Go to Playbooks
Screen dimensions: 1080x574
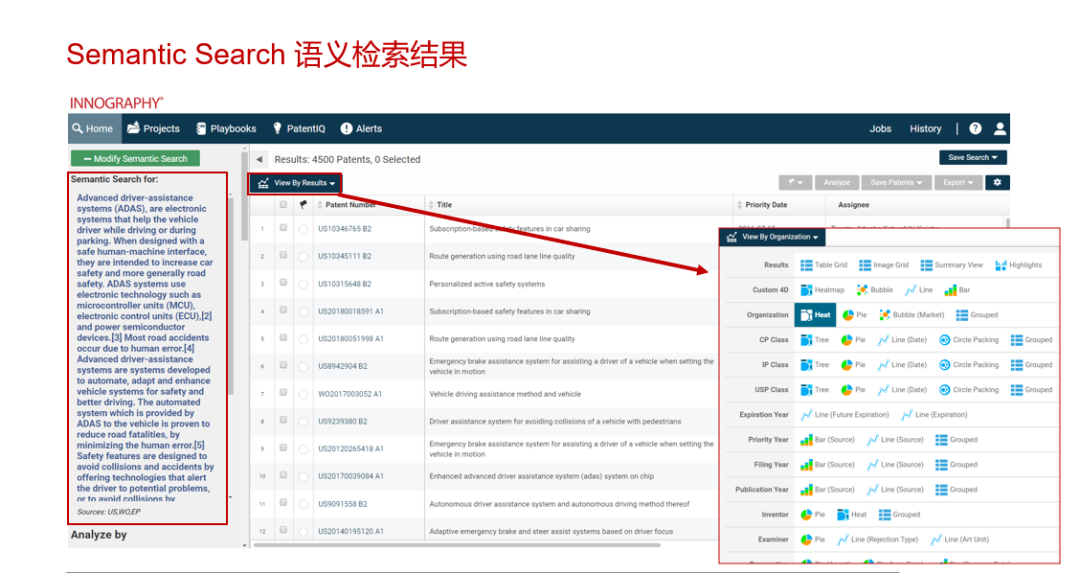click(x=226, y=129)
